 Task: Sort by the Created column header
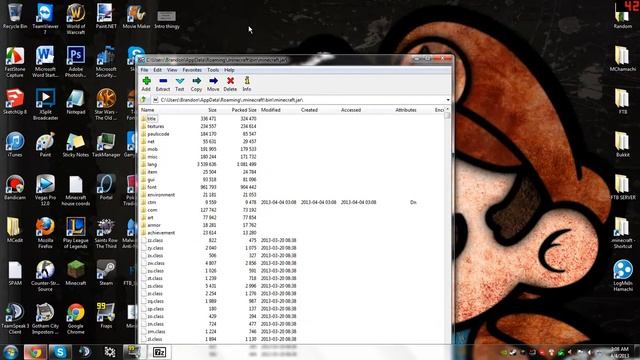[x=309, y=110]
